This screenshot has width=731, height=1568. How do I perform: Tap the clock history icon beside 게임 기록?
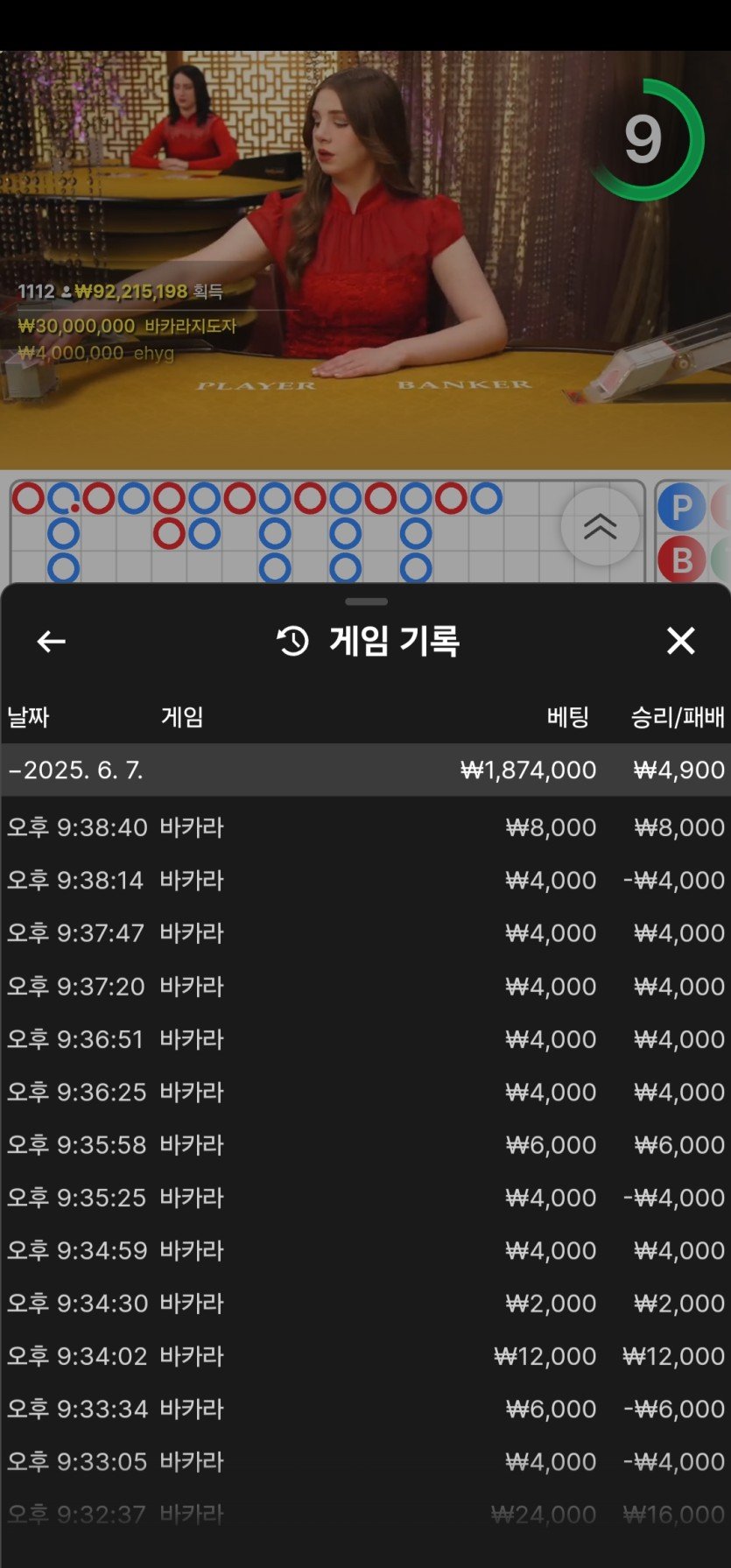292,641
